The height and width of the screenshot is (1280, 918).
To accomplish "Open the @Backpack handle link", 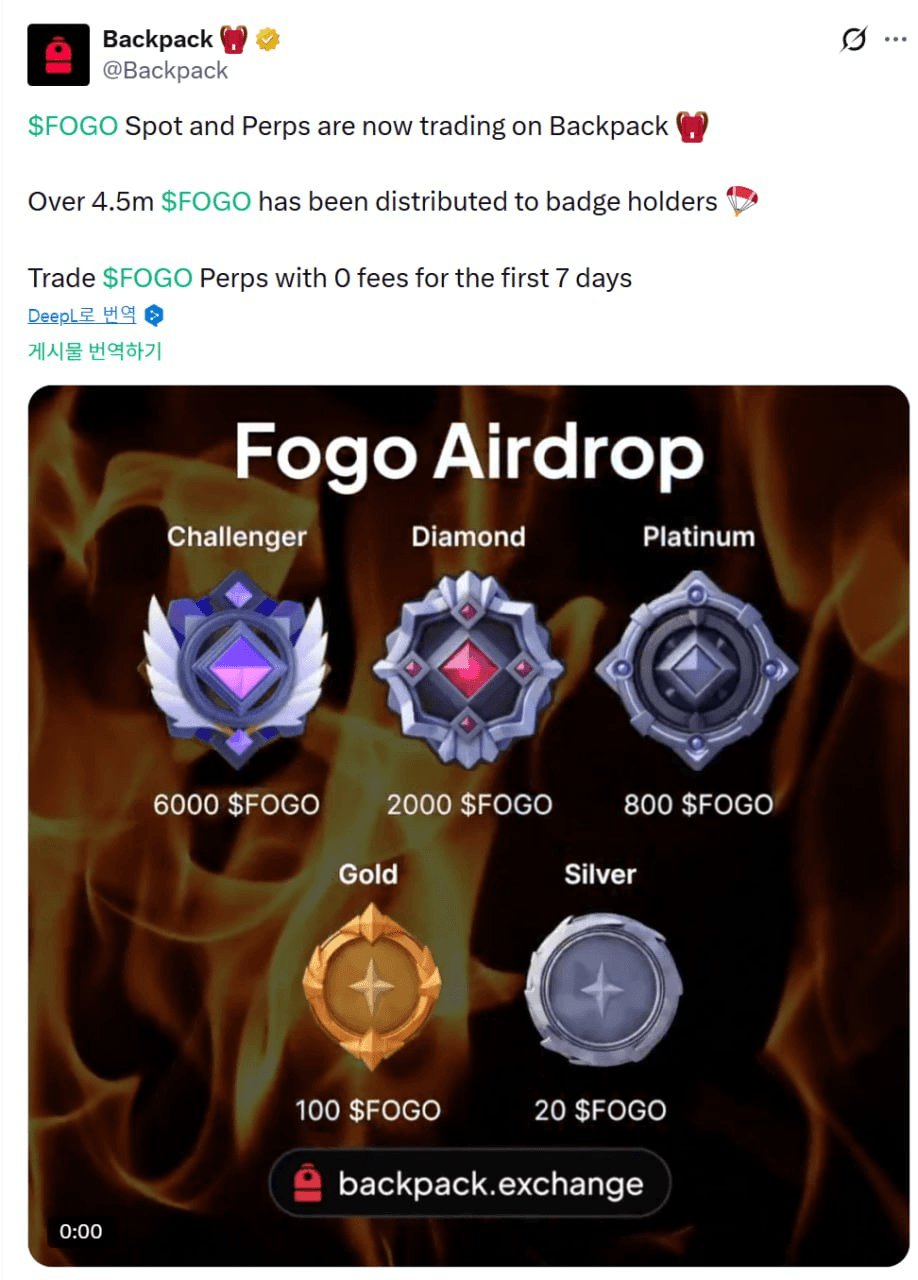I will (x=165, y=70).
